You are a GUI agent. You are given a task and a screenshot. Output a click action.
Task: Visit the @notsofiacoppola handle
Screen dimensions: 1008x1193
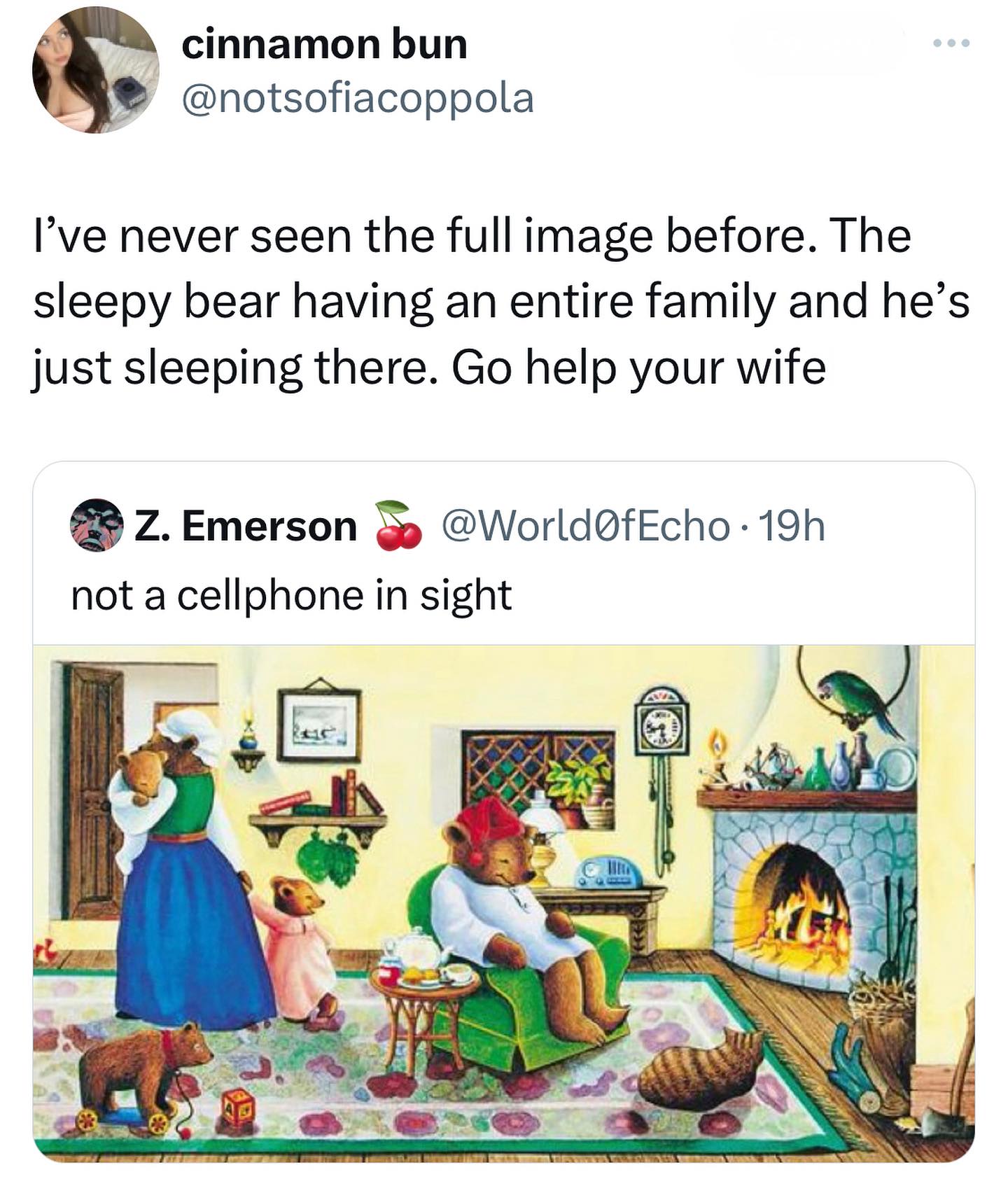(357, 97)
